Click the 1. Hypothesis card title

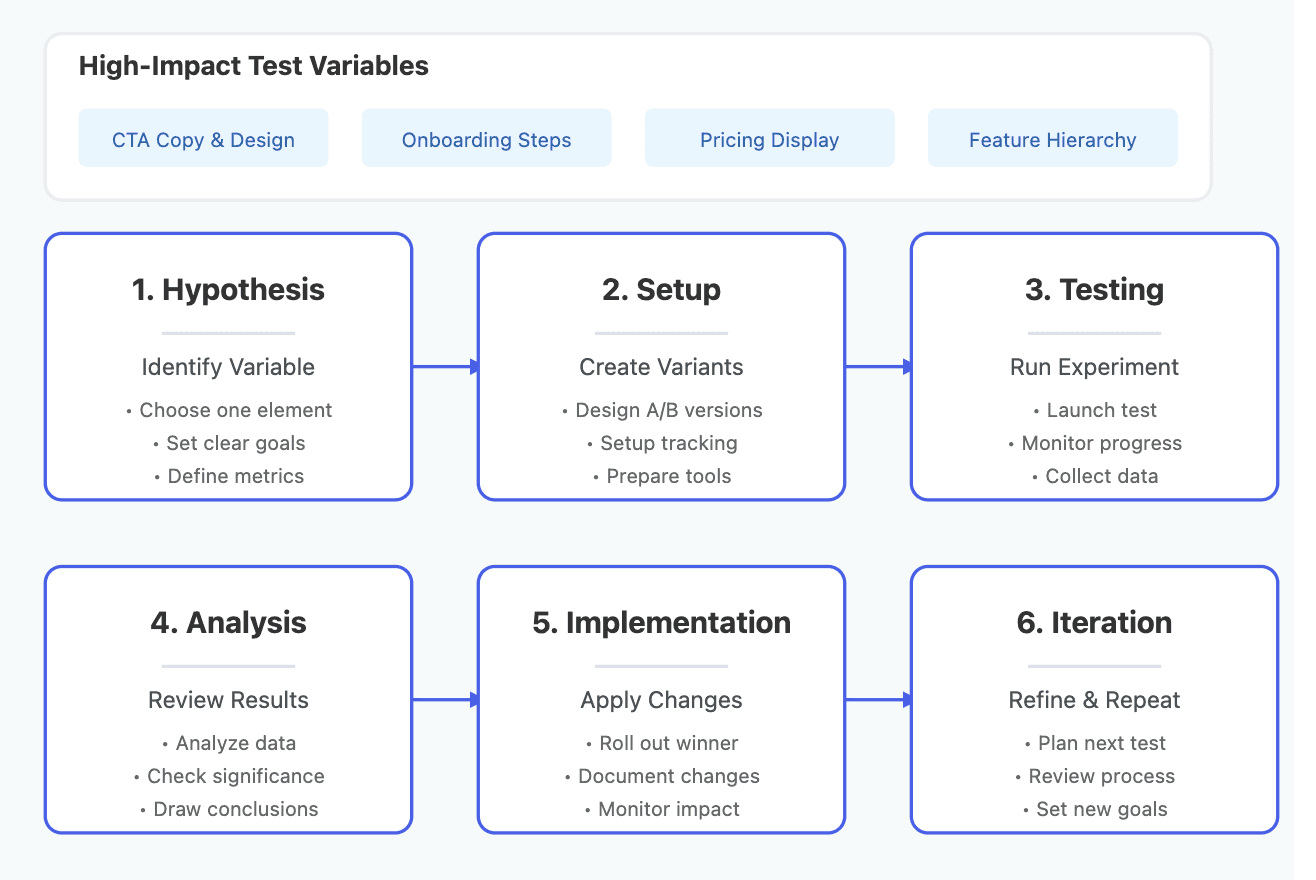pyautogui.click(x=228, y=290)
